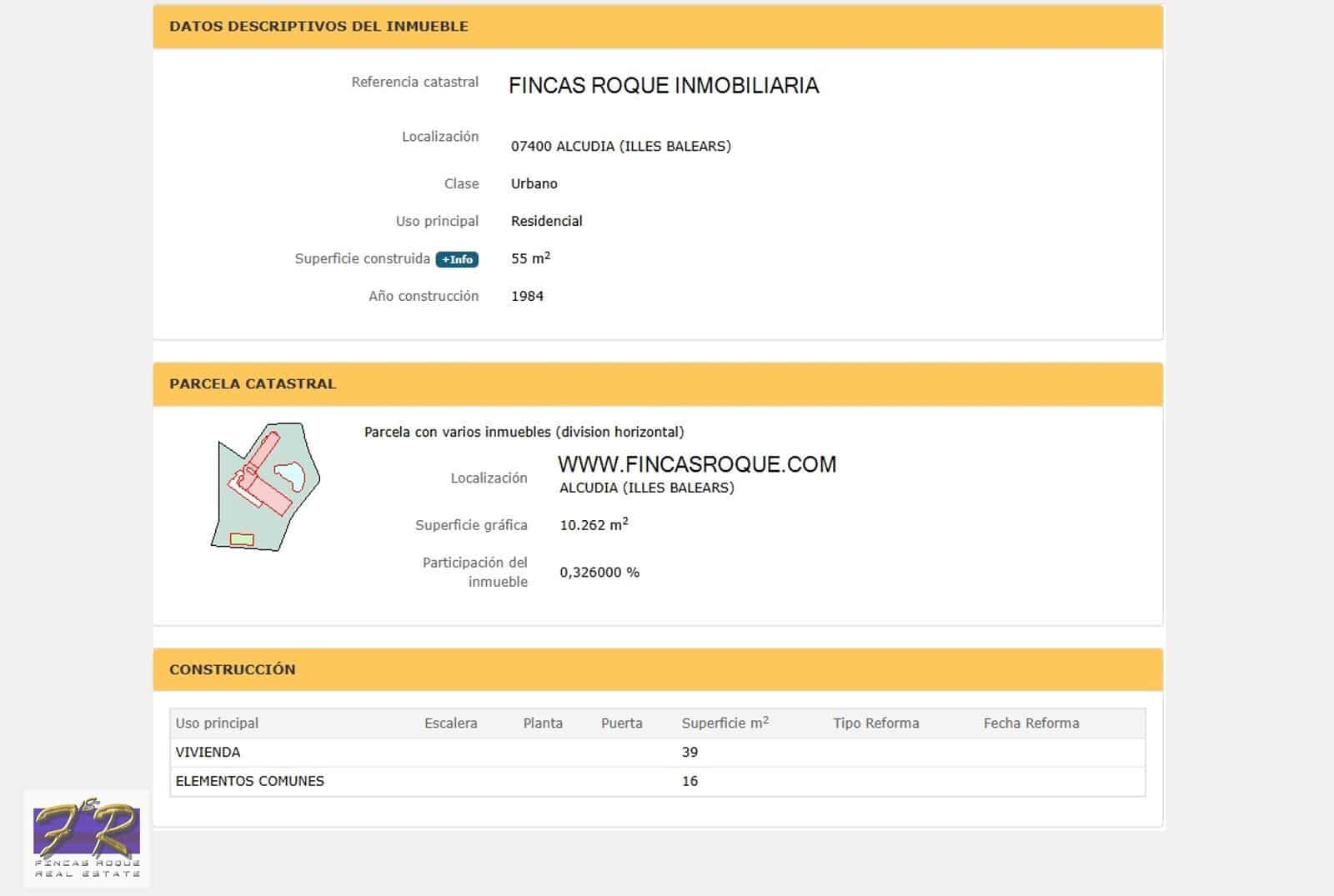Click the address value 07400 ALCUDIA (ILLES BALEARS)
Viewport: 1334px width, 896px height.
(621, 146)
